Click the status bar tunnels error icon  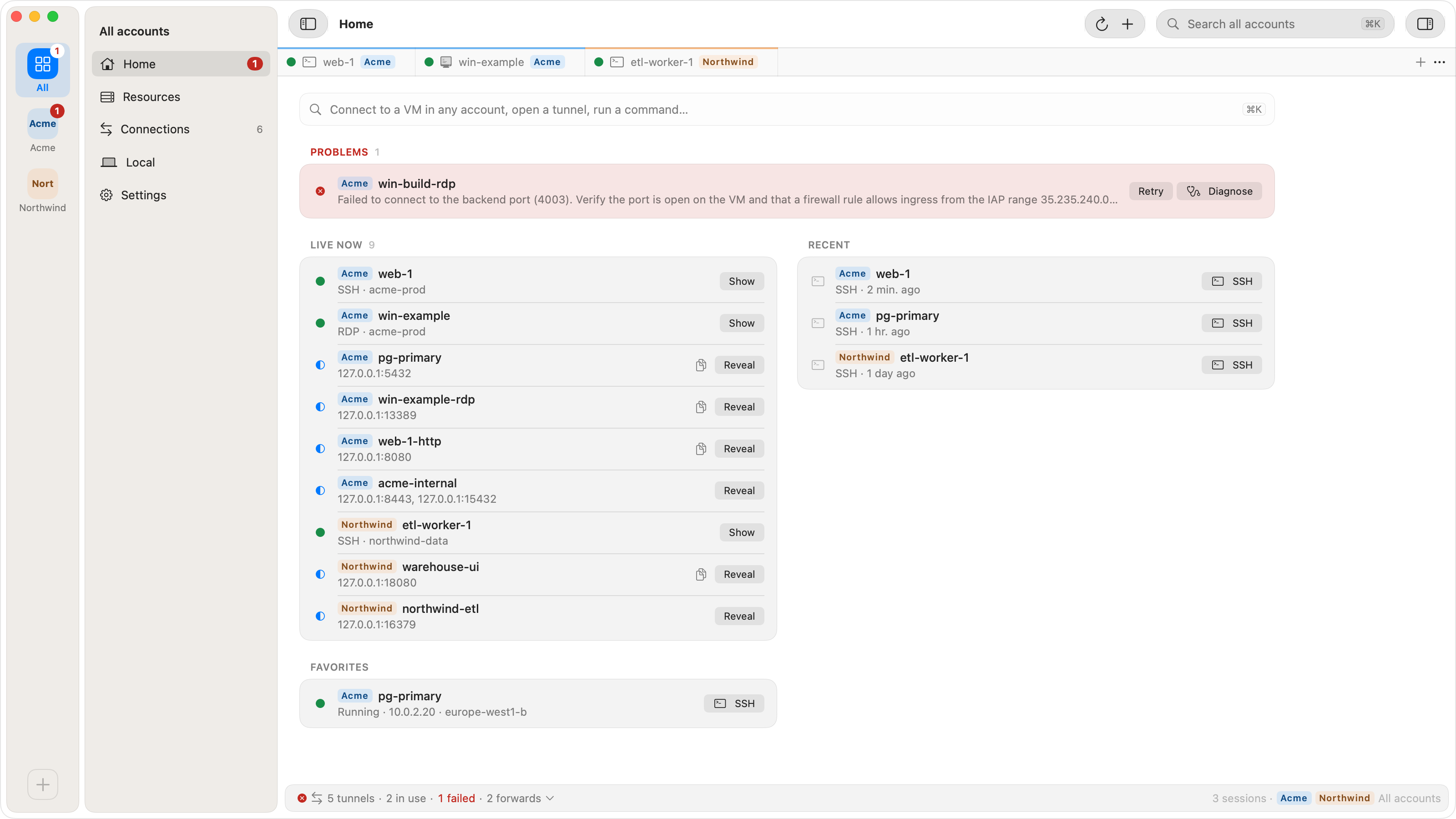[302, 798]
